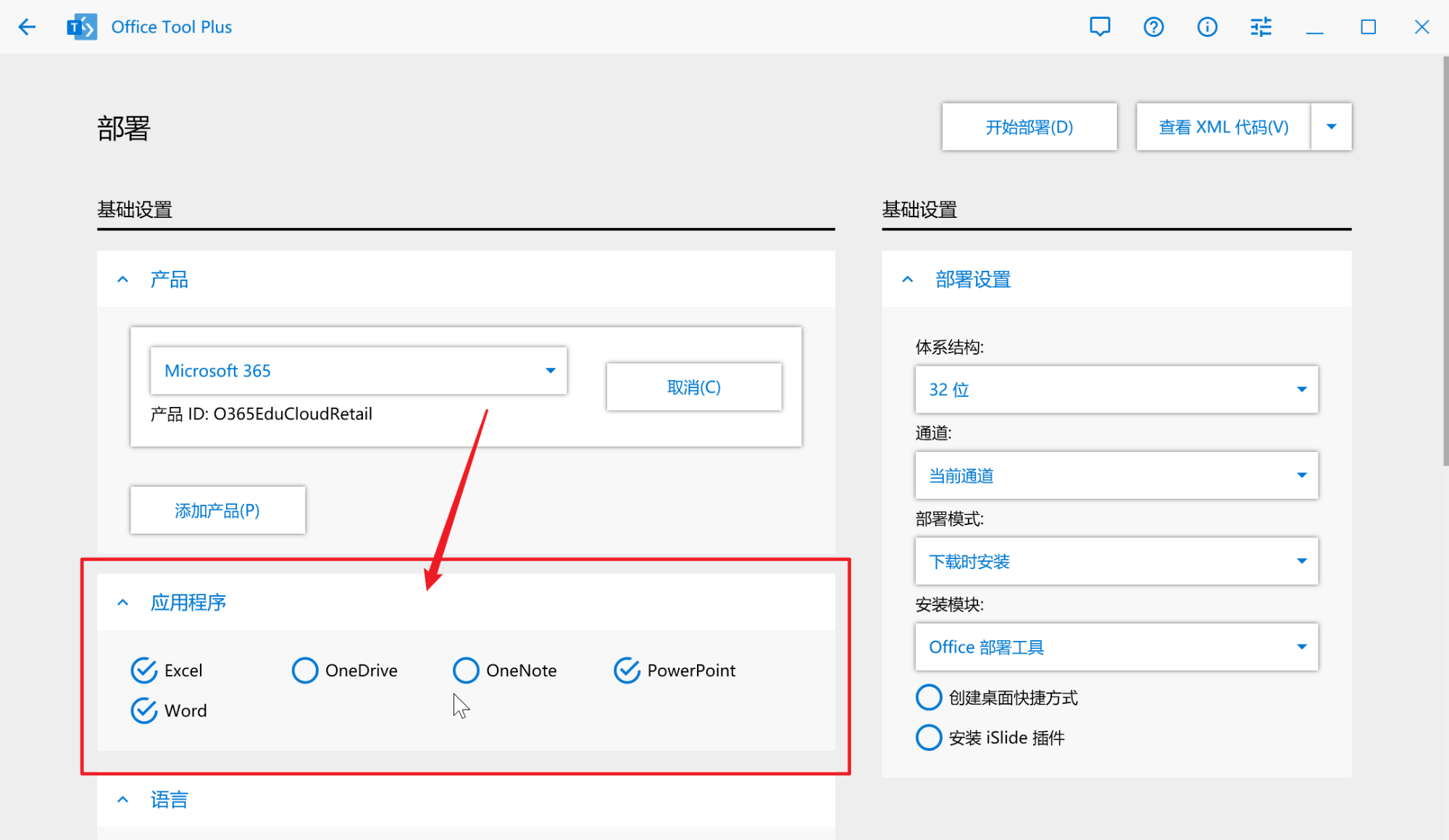Open the Microsoft 365 product dropdown

pyautogui.click(x=359, y=371)
